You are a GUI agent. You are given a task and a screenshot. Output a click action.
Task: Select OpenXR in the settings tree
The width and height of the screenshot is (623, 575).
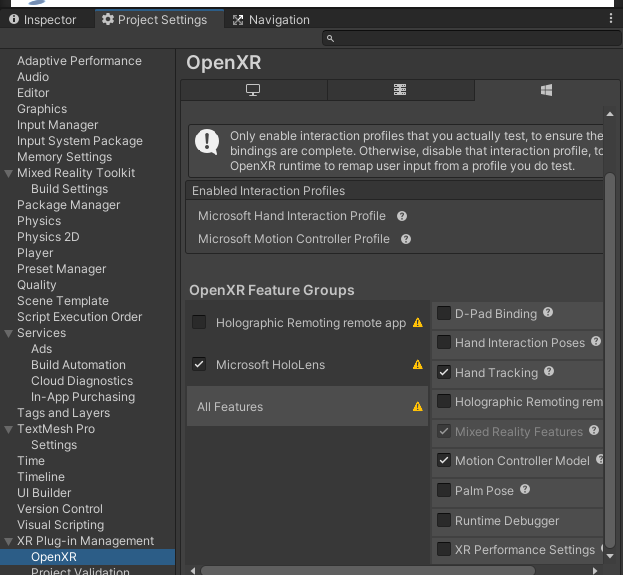[87, 557]
